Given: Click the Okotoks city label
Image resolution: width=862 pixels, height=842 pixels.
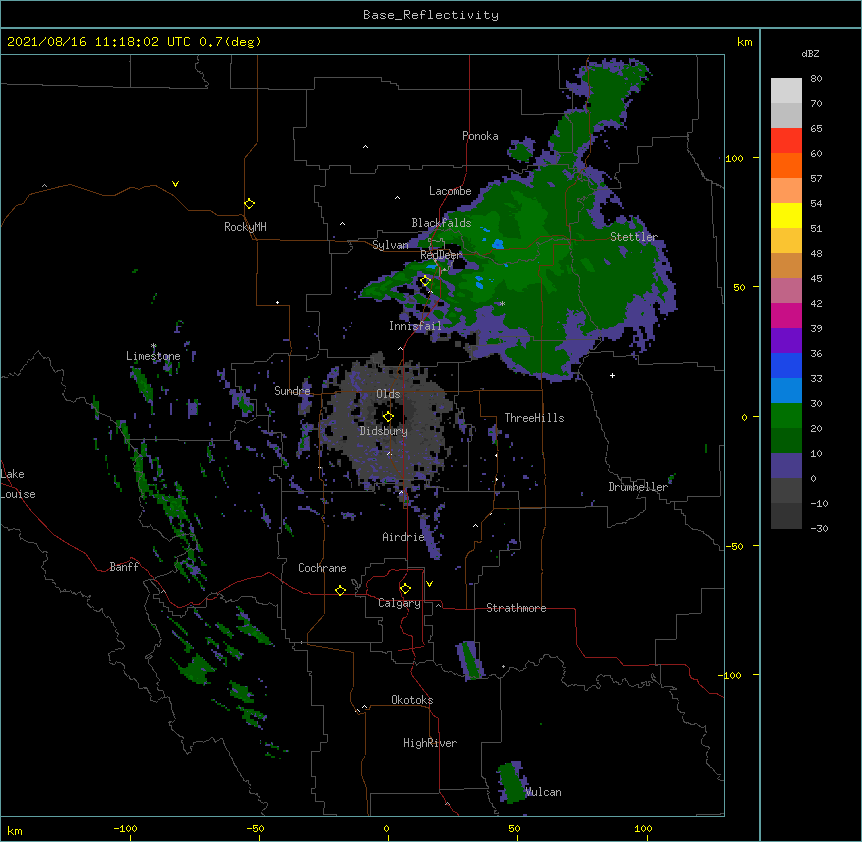Looking at the screenshot, I should tap(412, 700).
